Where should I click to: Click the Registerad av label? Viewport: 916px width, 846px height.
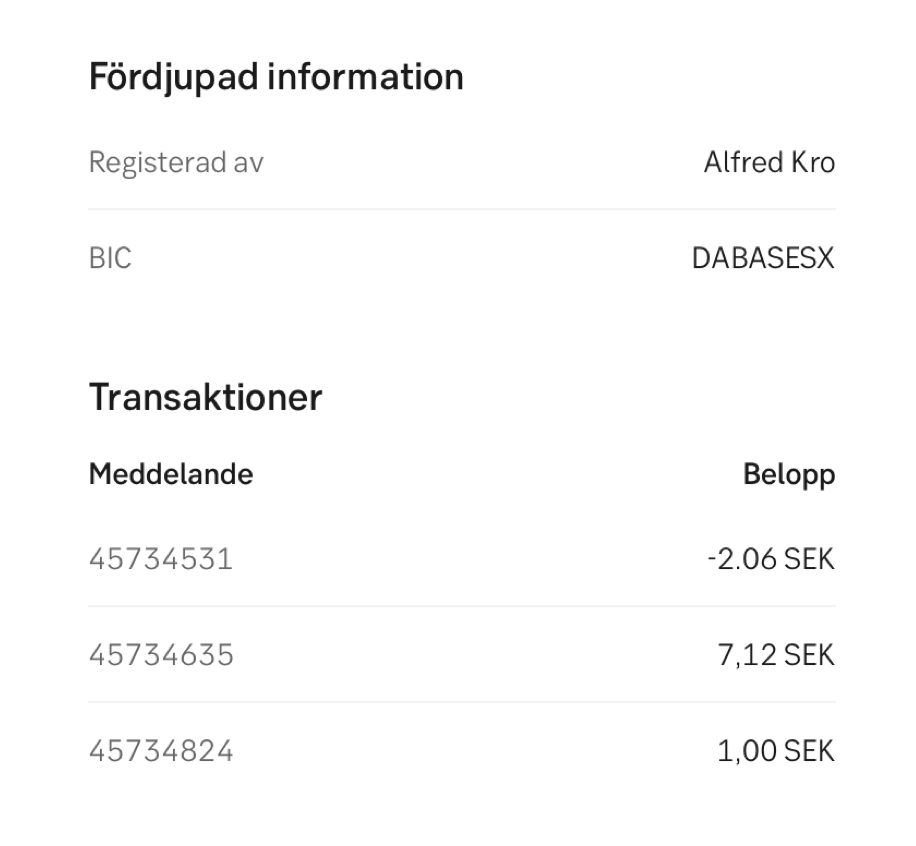176,162
